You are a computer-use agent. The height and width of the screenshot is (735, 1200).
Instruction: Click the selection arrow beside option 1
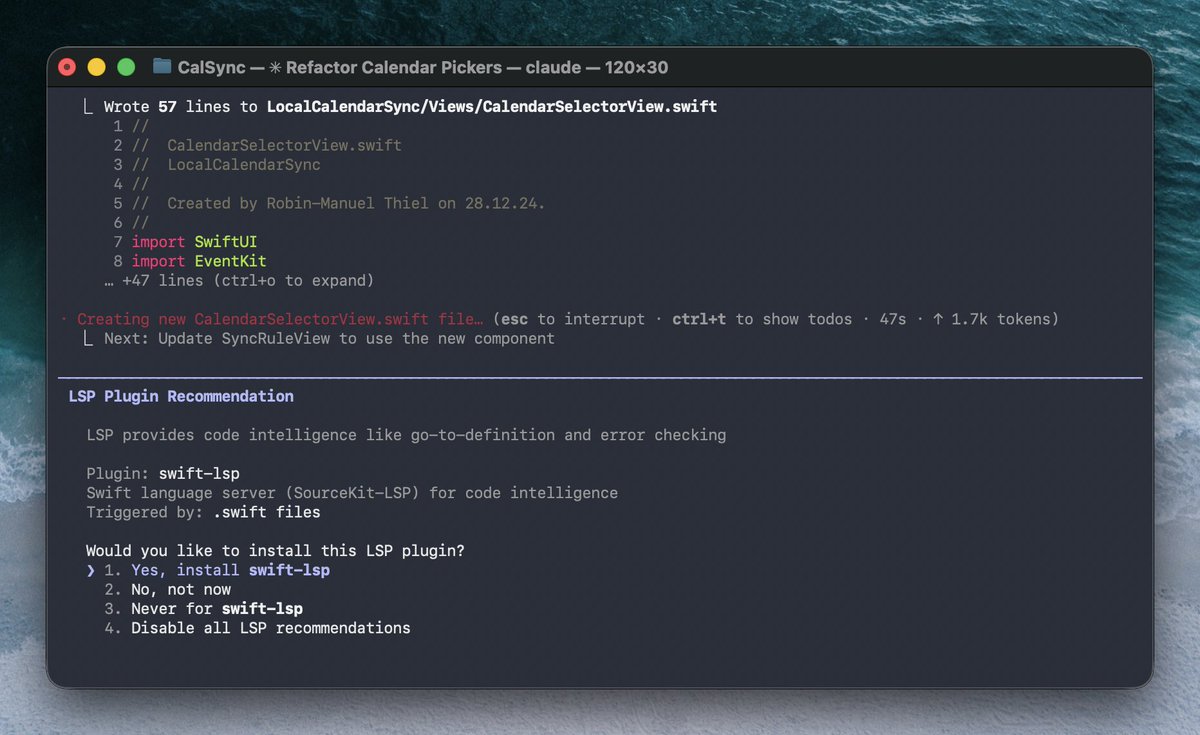pos(91,570)
